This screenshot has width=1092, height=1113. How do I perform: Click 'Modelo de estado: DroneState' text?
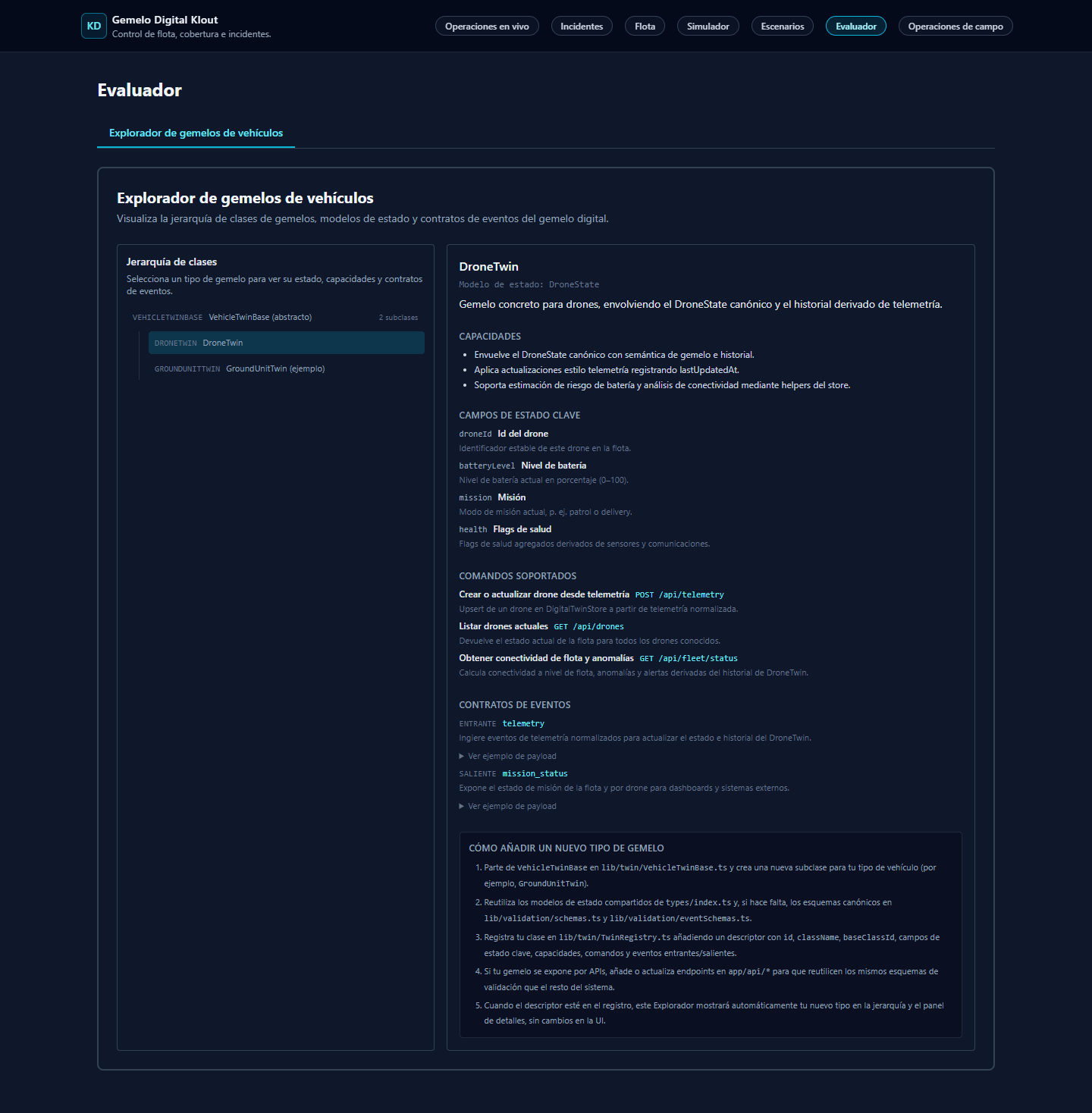point(529,285)
